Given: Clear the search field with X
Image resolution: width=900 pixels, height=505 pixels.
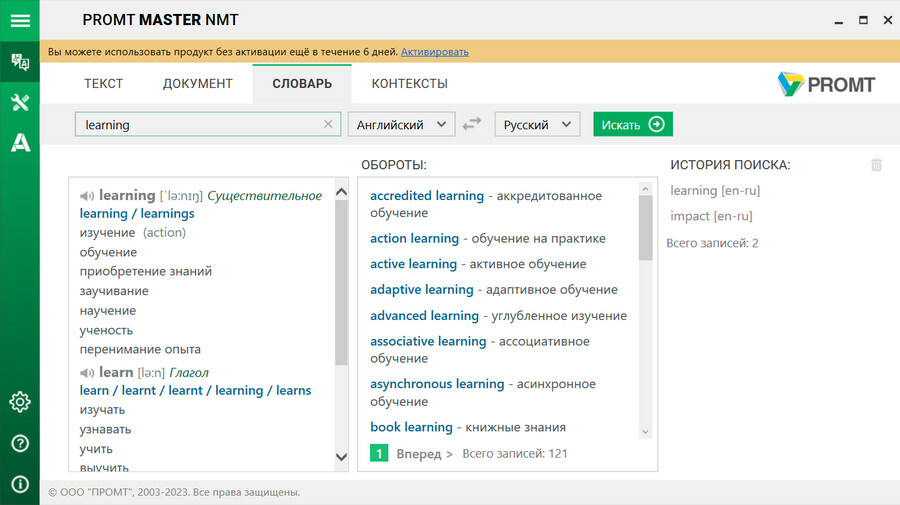Looking at the screenshot, I should pyautogui.click(x=328, y=124).
